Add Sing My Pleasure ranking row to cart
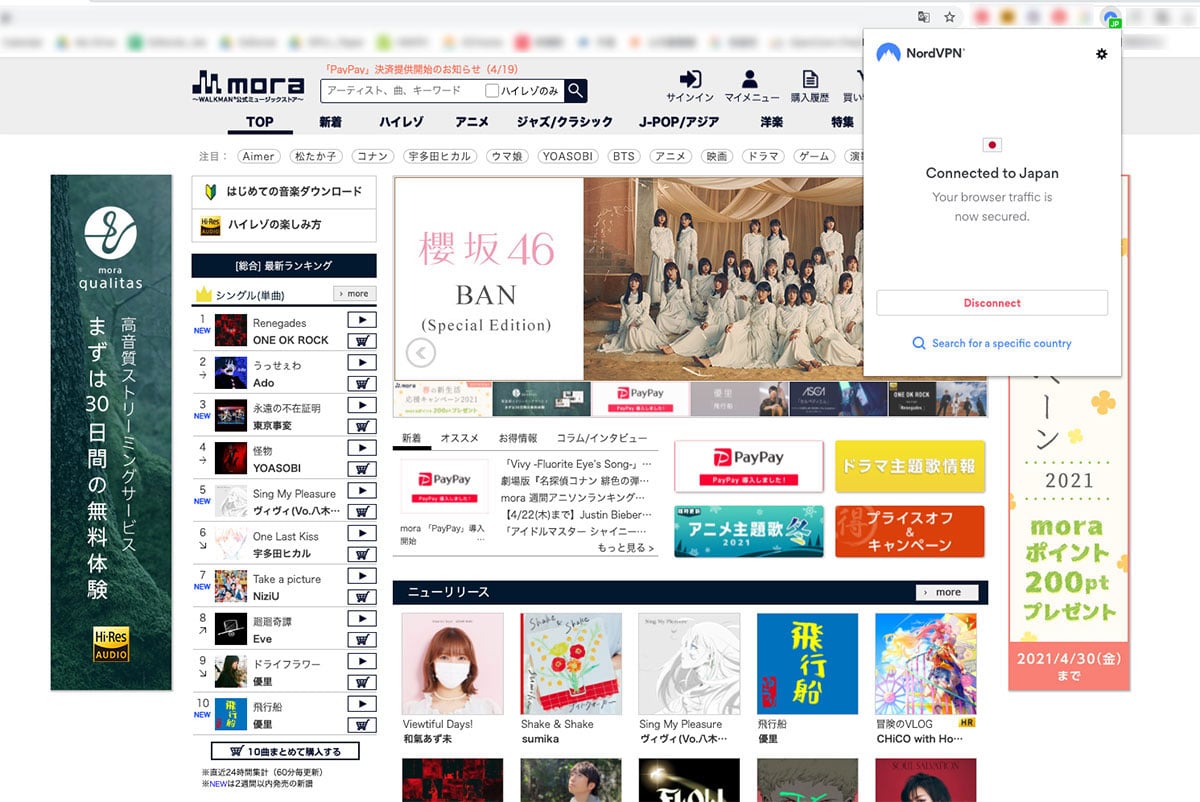 pyautogui.click(x=361, y=511)
